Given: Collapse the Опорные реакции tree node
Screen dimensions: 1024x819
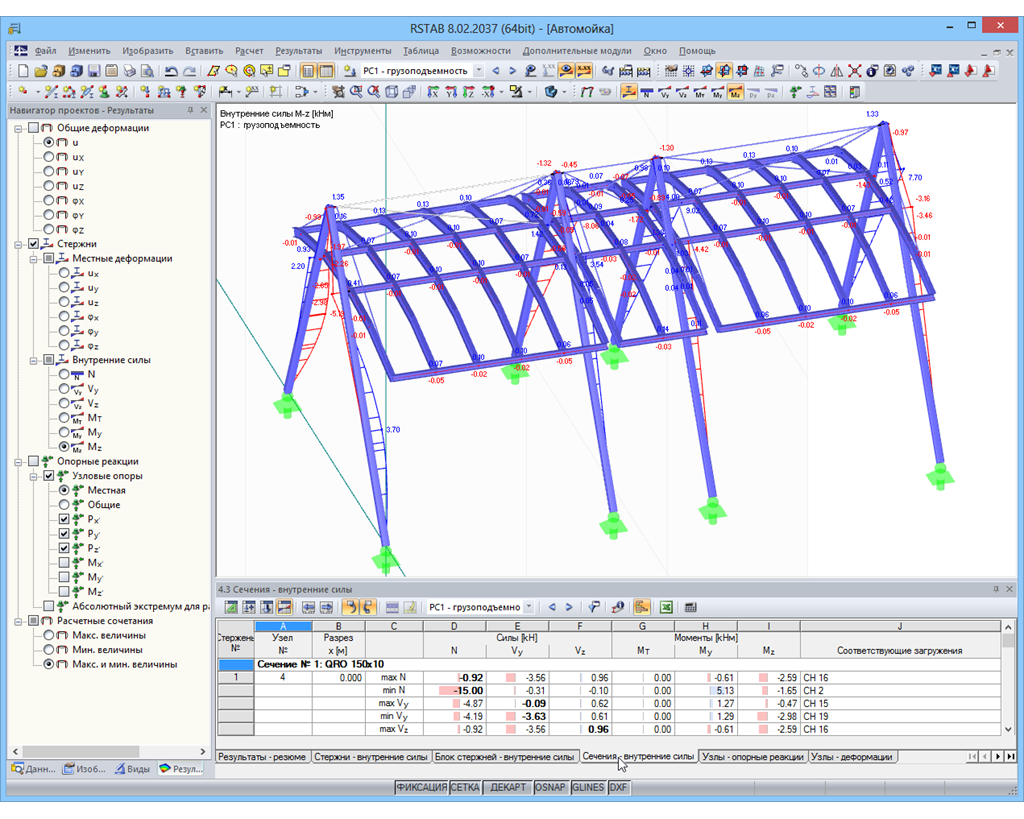Looking at the screenshot, I should [x=18, y=462].
